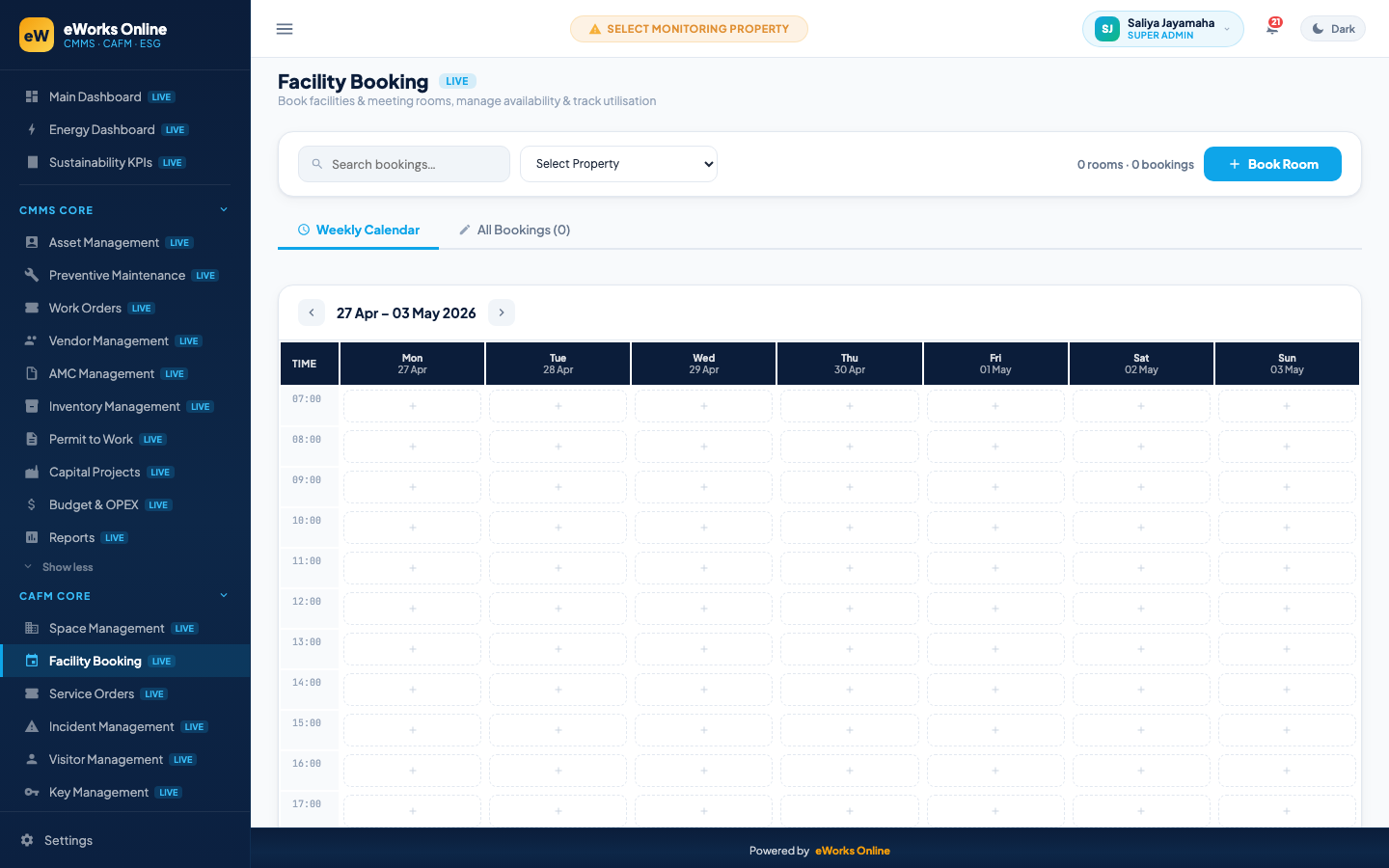
Task: Click the 0 rooms · 0 bookings text
Action: 1135,164
